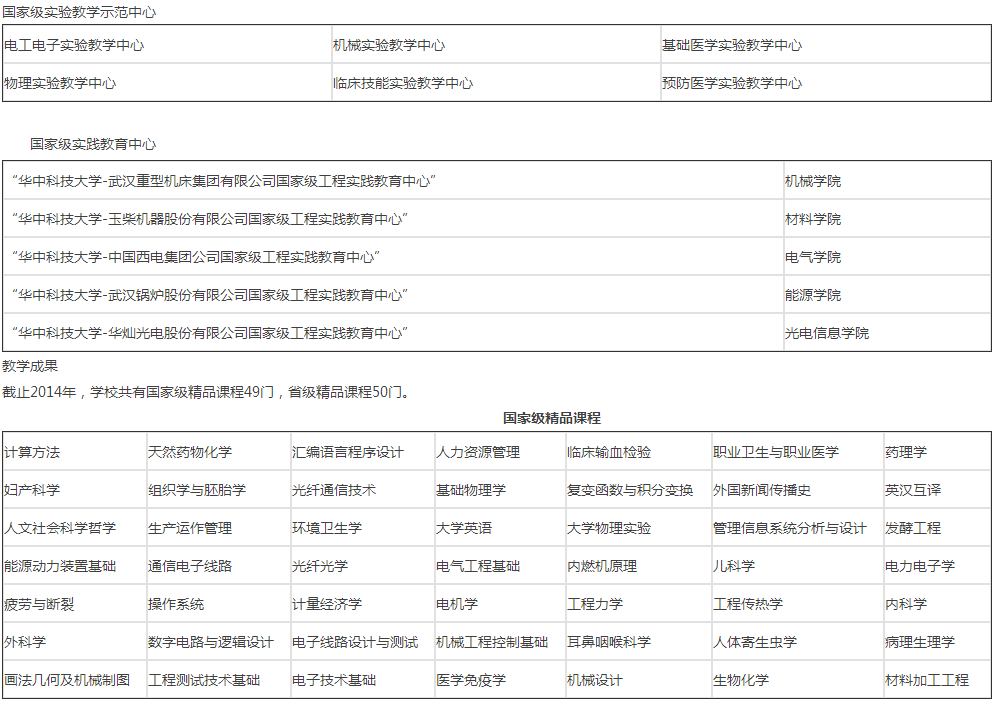Click 光纤光学 course cell
Screen dimensions: 996x703
click(362, 566)
